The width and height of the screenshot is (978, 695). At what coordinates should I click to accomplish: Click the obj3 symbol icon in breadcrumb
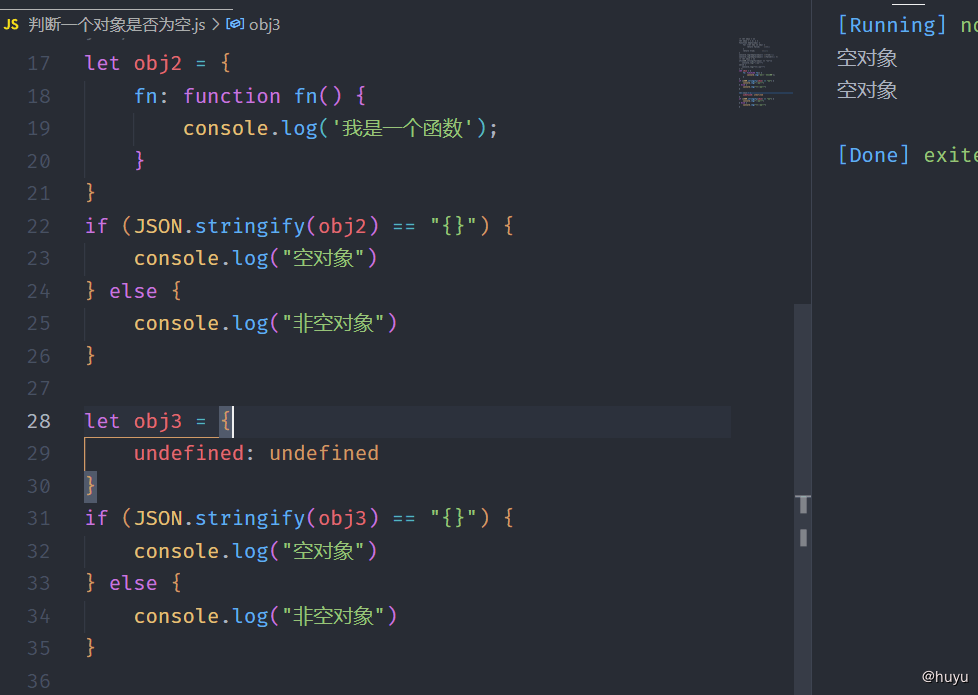[x=234, y=25]
